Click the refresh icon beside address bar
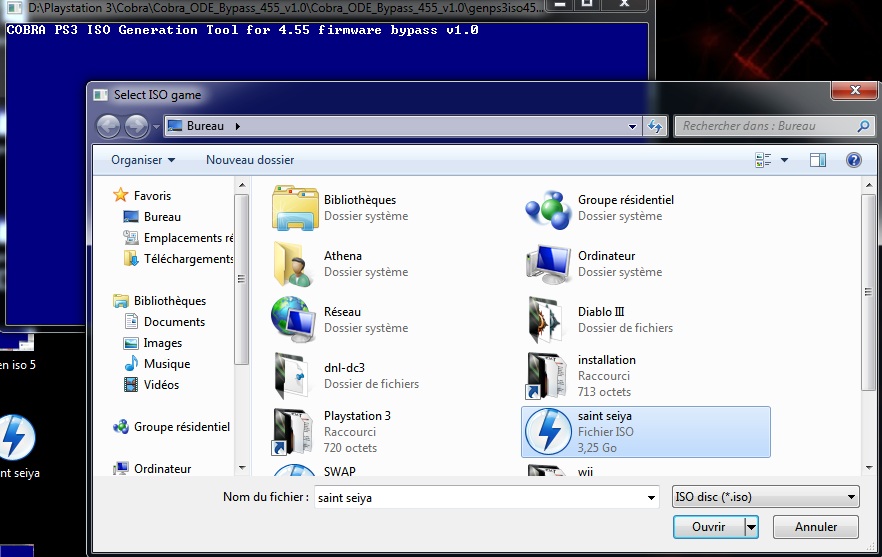 click(656, 126)
